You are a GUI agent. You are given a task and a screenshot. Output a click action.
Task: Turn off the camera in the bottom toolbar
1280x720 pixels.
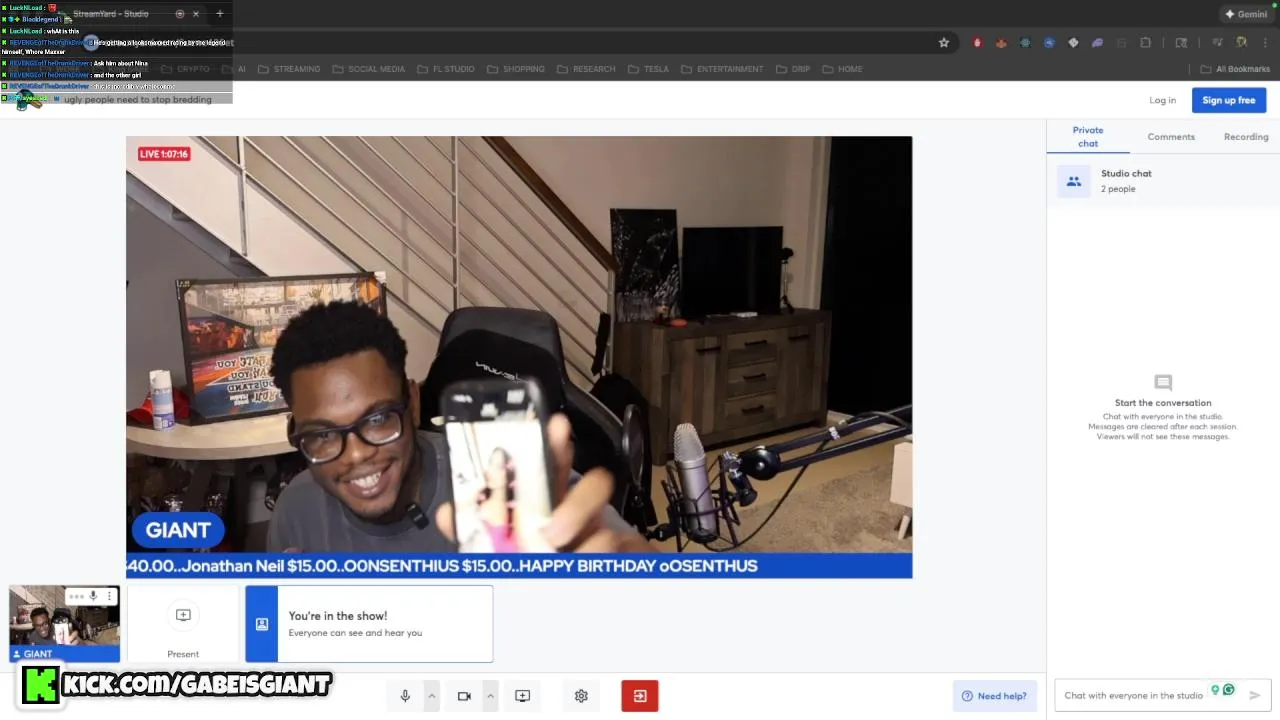click(464, 696)
